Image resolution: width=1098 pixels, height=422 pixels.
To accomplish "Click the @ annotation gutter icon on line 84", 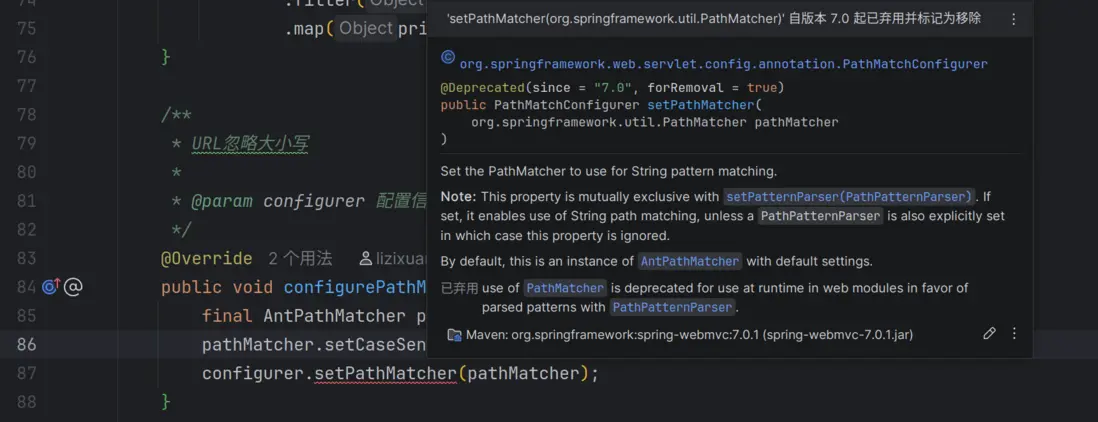I will tap(74, 286).
